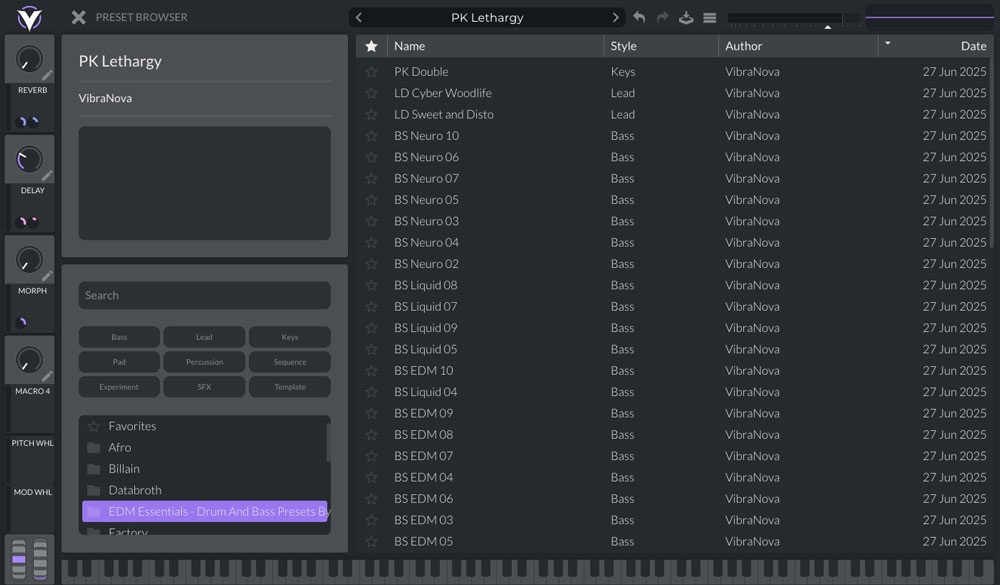The height and width of the screenshot is (585, 1000).
Task: Select the BS Neuro 03 preset
Action: [672, 221]
